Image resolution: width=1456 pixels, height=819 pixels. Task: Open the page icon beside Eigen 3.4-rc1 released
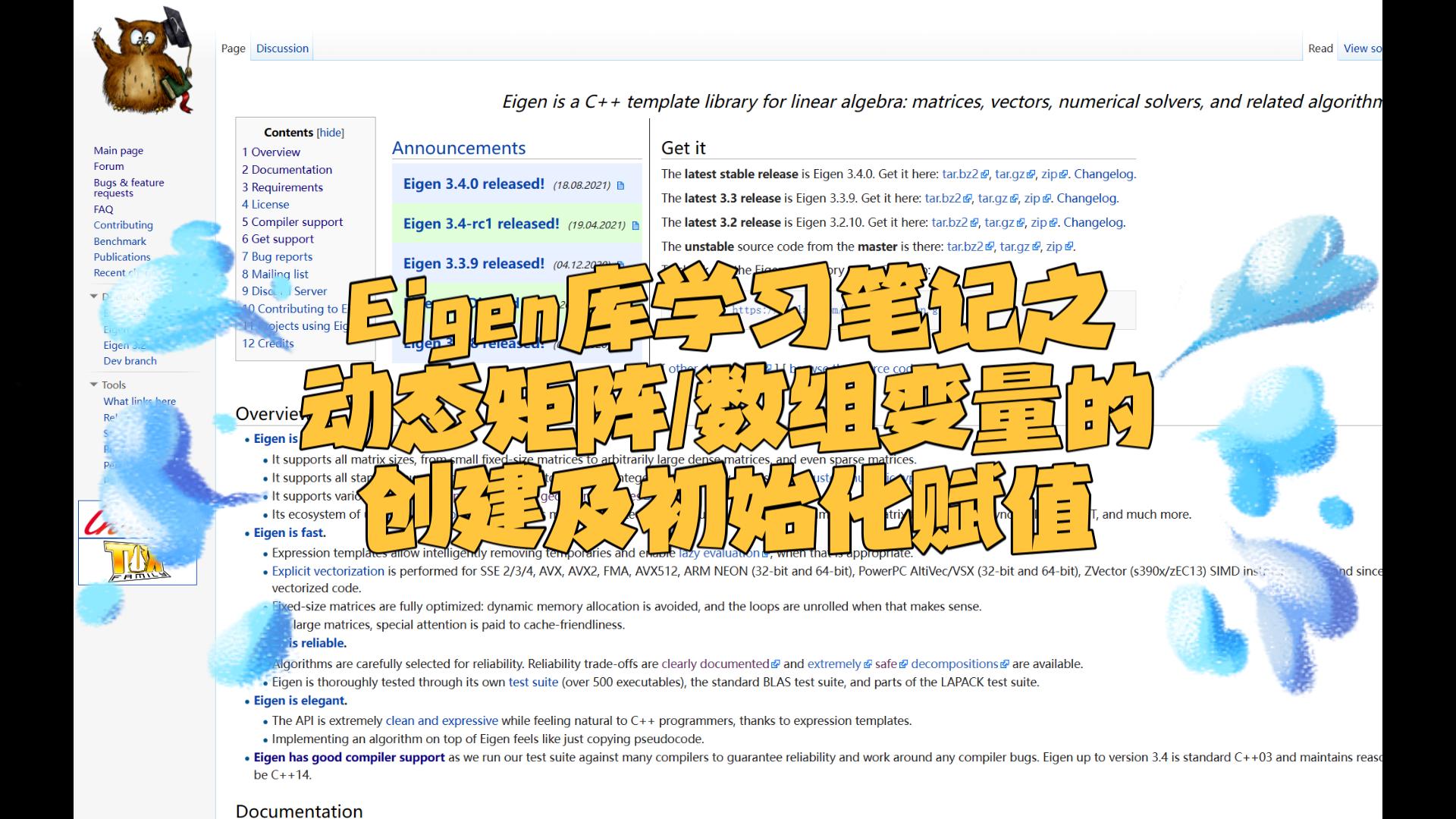635,226
